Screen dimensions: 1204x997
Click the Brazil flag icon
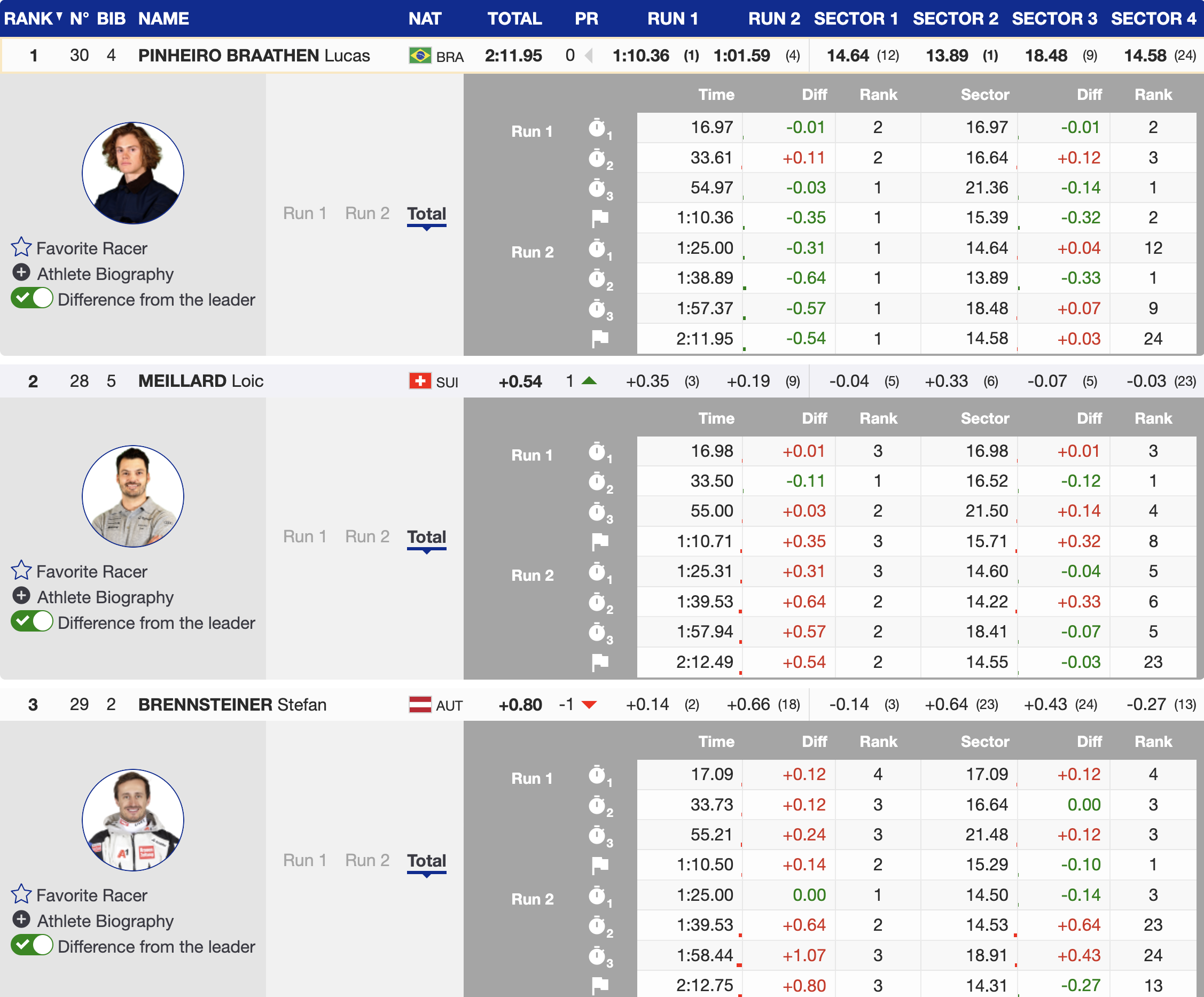(420, 56)
